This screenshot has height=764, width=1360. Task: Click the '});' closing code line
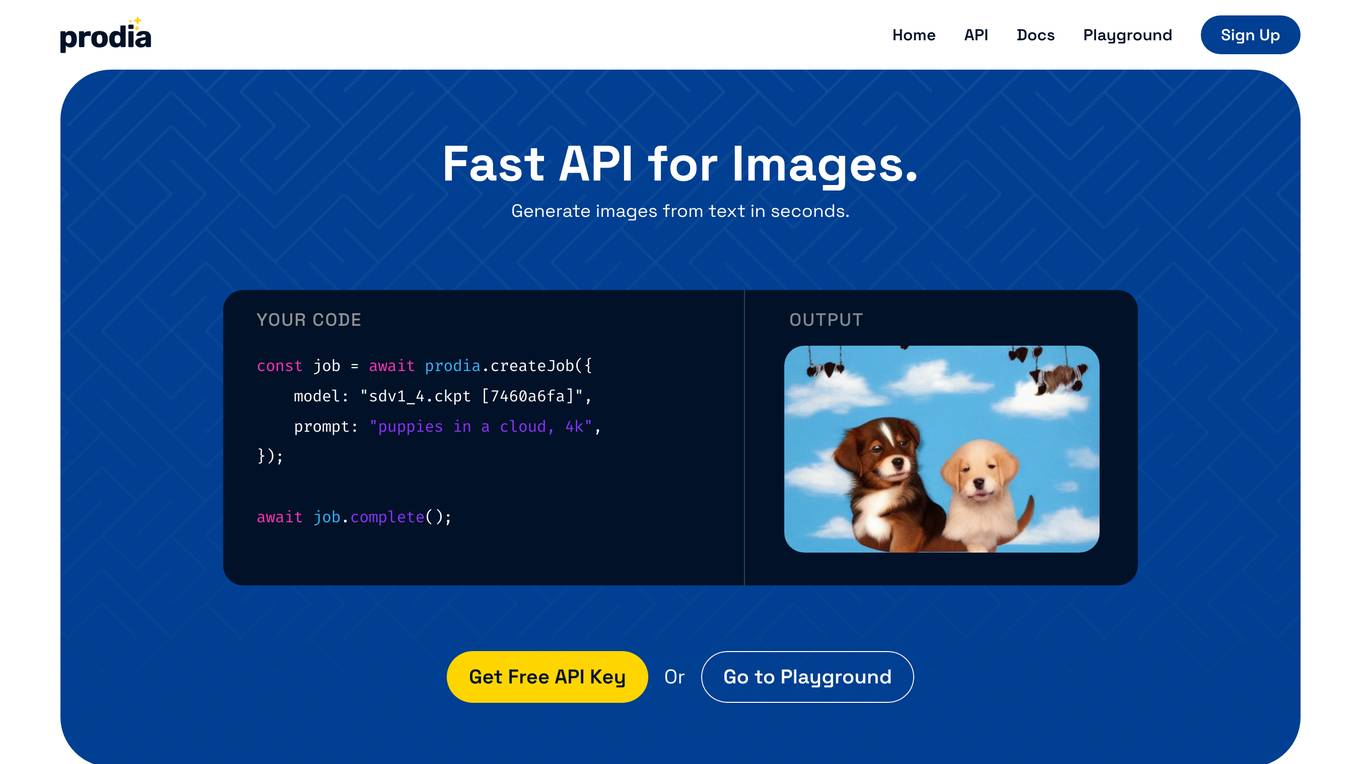[x=270, y=456]
